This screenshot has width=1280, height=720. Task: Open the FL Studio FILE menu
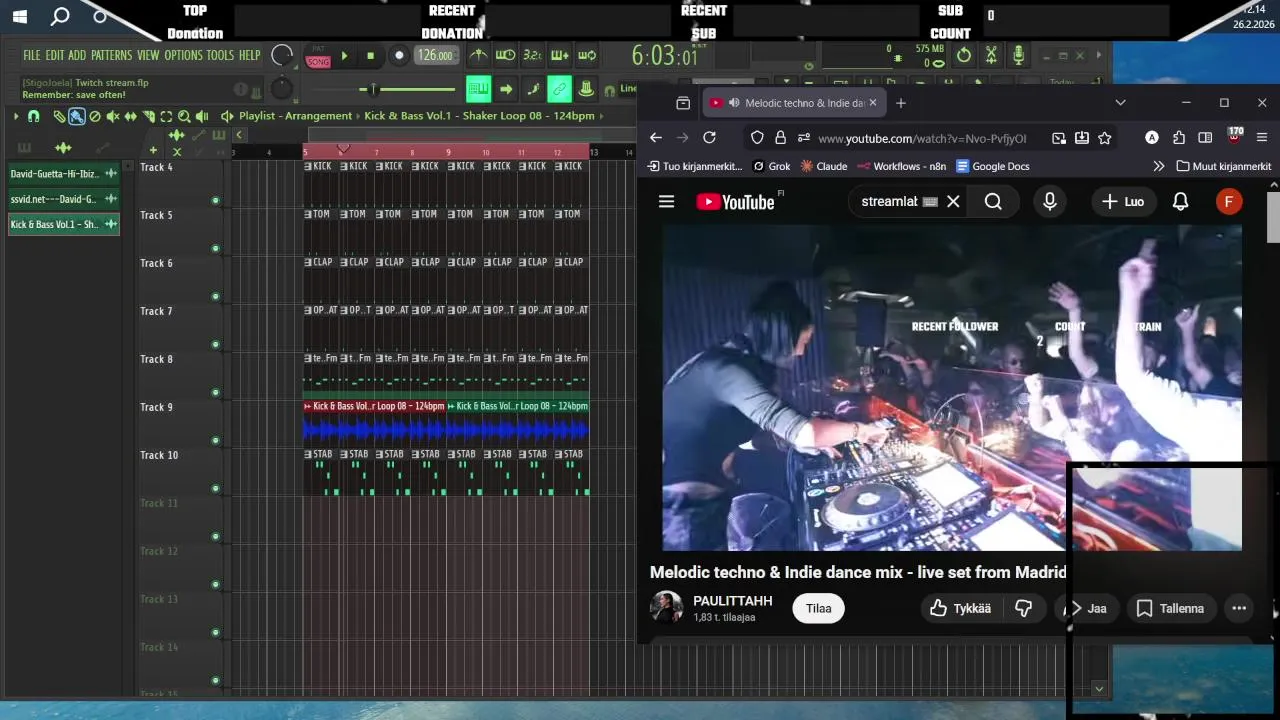(x=32, y=55)
